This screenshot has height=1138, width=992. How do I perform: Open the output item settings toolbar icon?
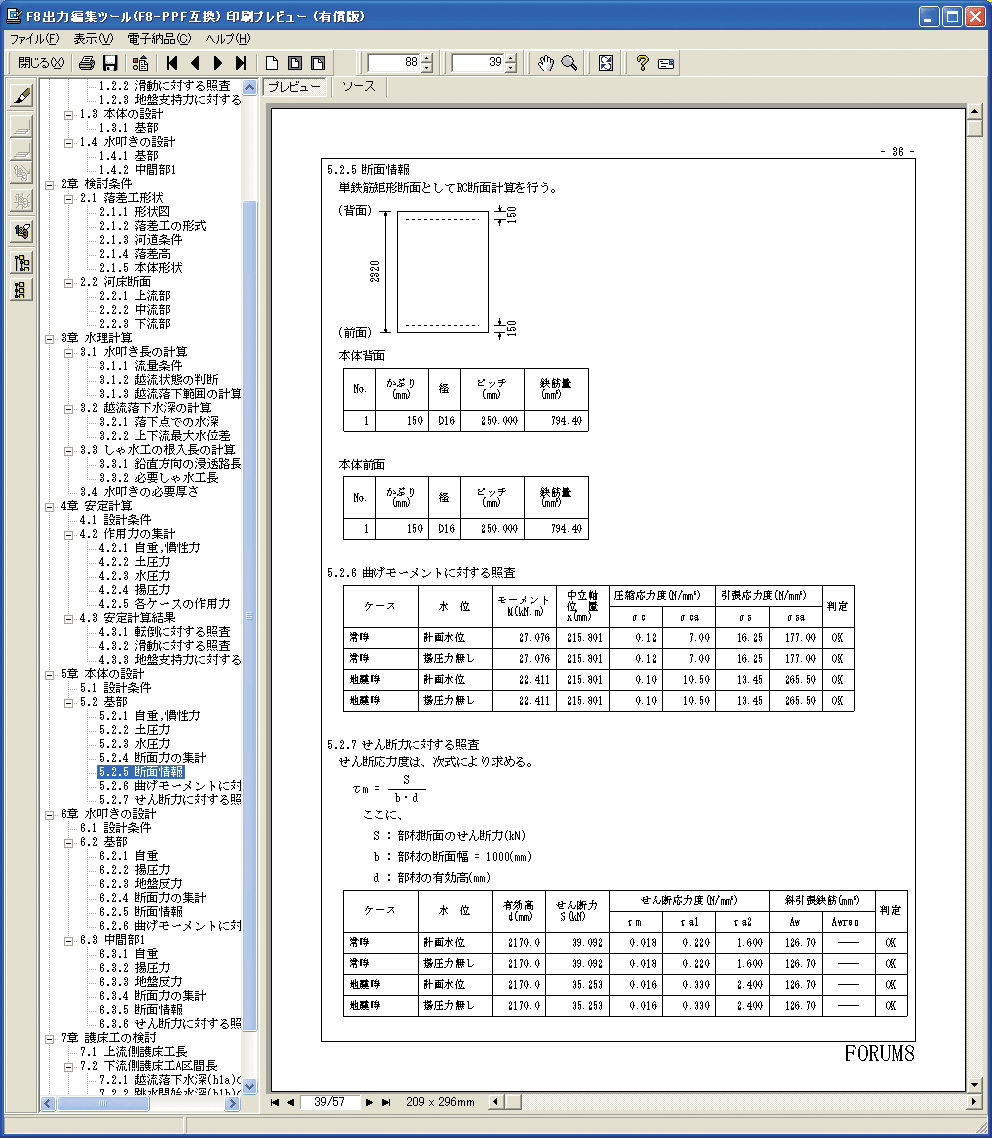click(x=141, y=63)
